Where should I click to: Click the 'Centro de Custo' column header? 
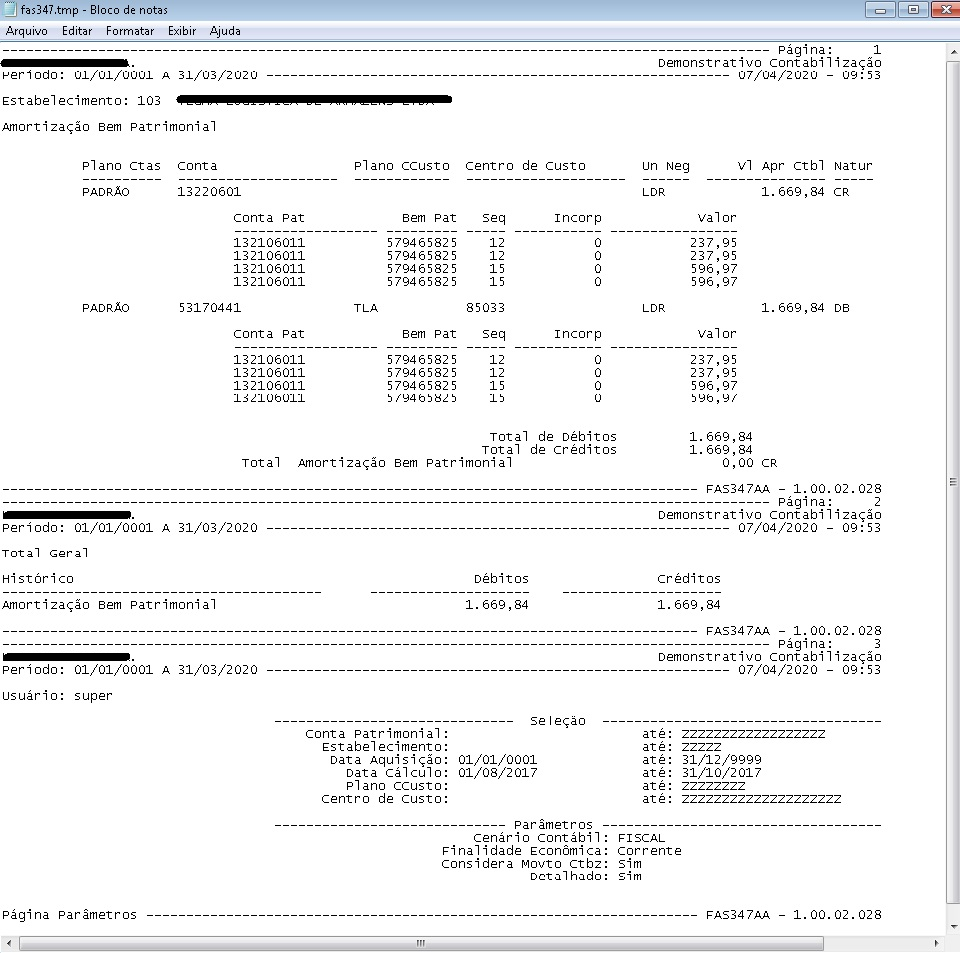click(525, 166)
